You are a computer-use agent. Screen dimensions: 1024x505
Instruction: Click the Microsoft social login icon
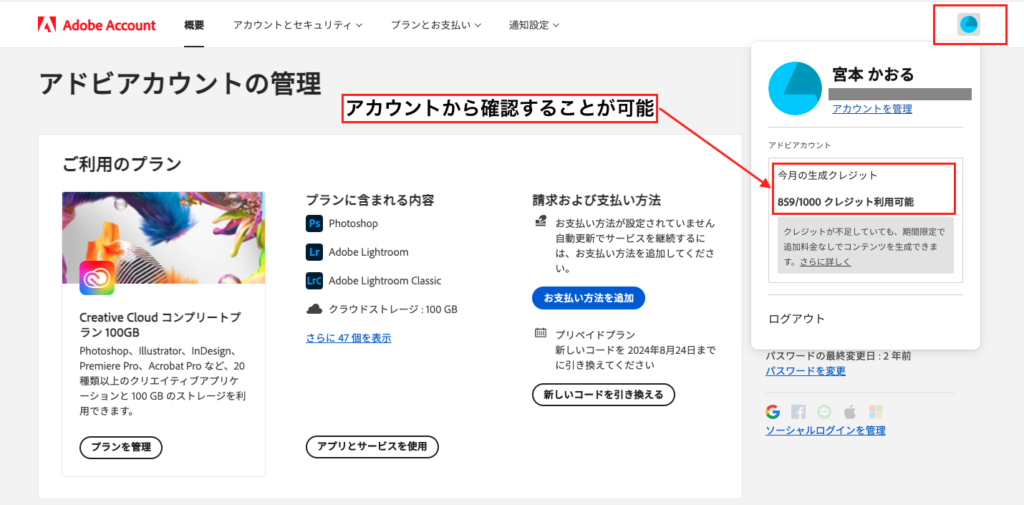[876, 412]
